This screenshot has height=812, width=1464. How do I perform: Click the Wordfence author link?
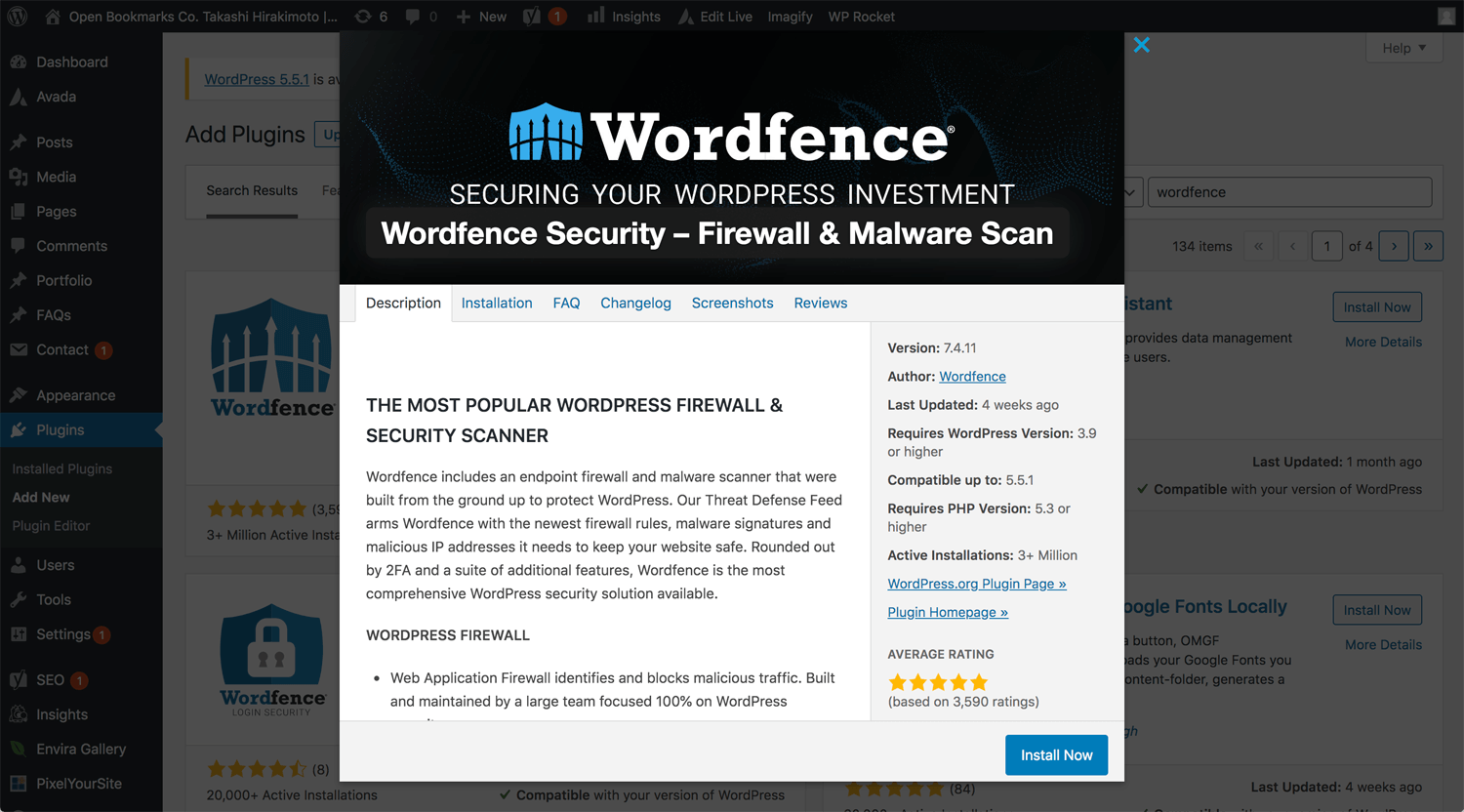[x=972, y=377]
